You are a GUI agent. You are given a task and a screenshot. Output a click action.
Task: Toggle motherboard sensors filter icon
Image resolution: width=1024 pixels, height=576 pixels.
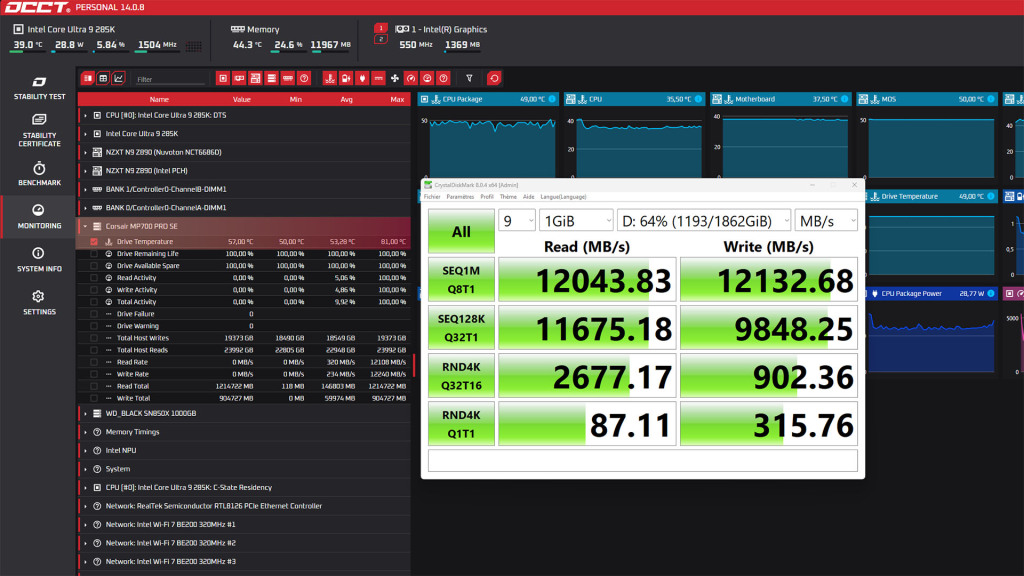[255, 78]
